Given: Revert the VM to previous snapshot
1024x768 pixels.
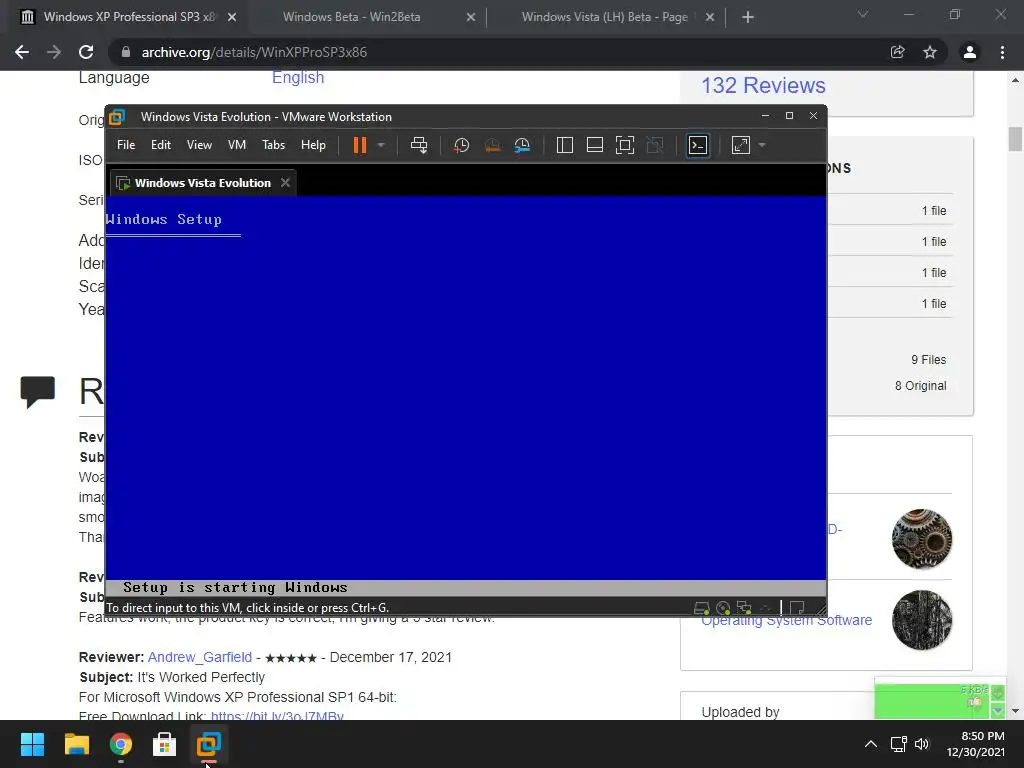Looking at the screenshot, I should (492, 145).
